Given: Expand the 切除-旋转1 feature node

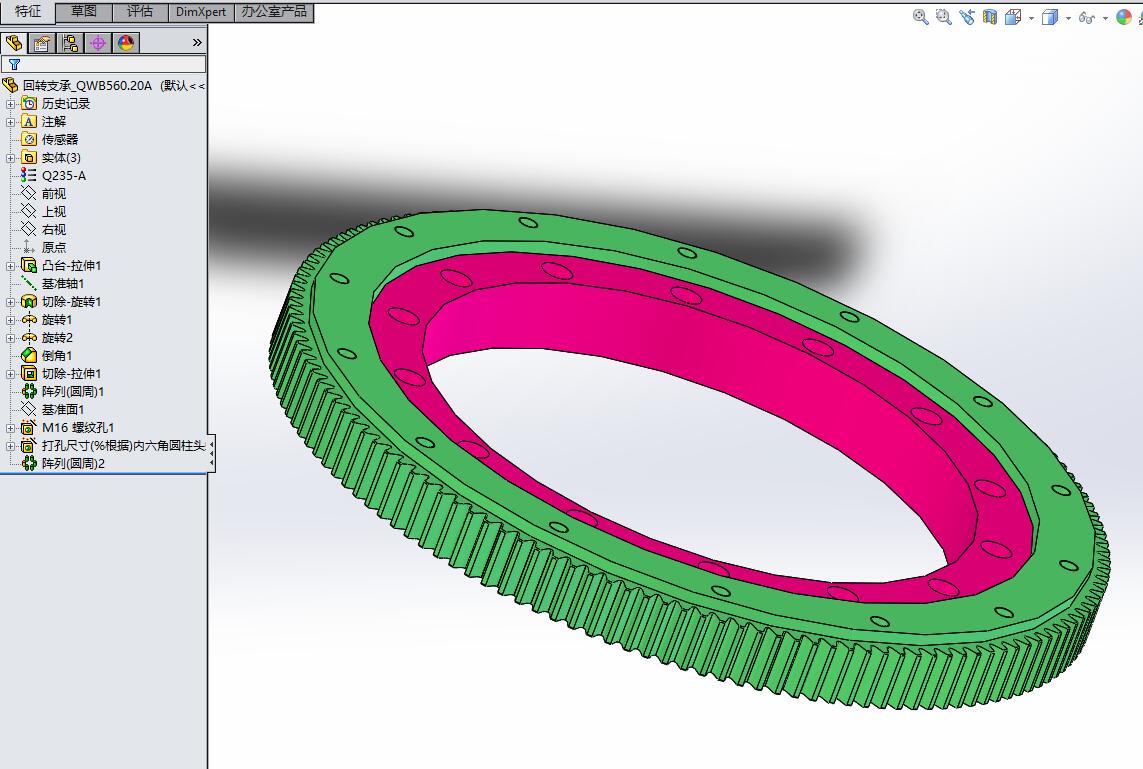Looking at the screenshot, I should tap(10, 302).
